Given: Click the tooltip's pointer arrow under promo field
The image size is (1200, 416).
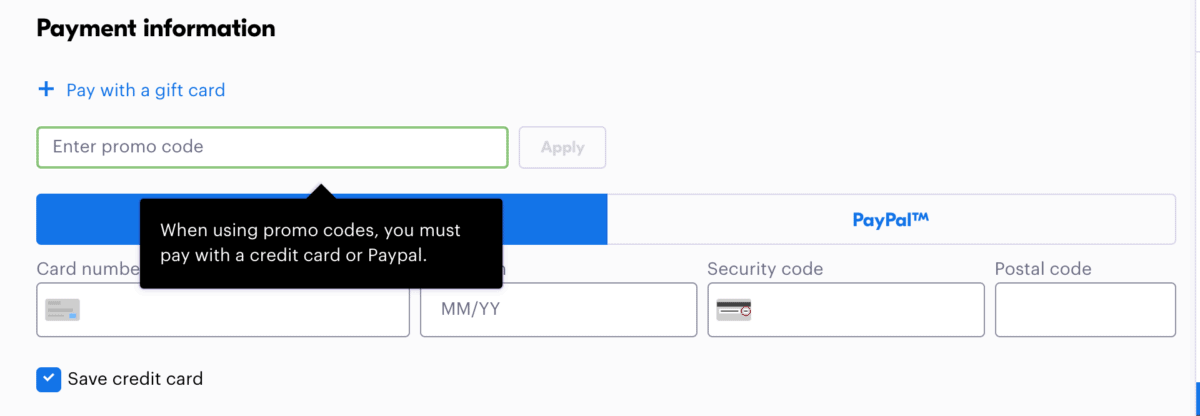Looking at the screenshot, I should [321, 191].
